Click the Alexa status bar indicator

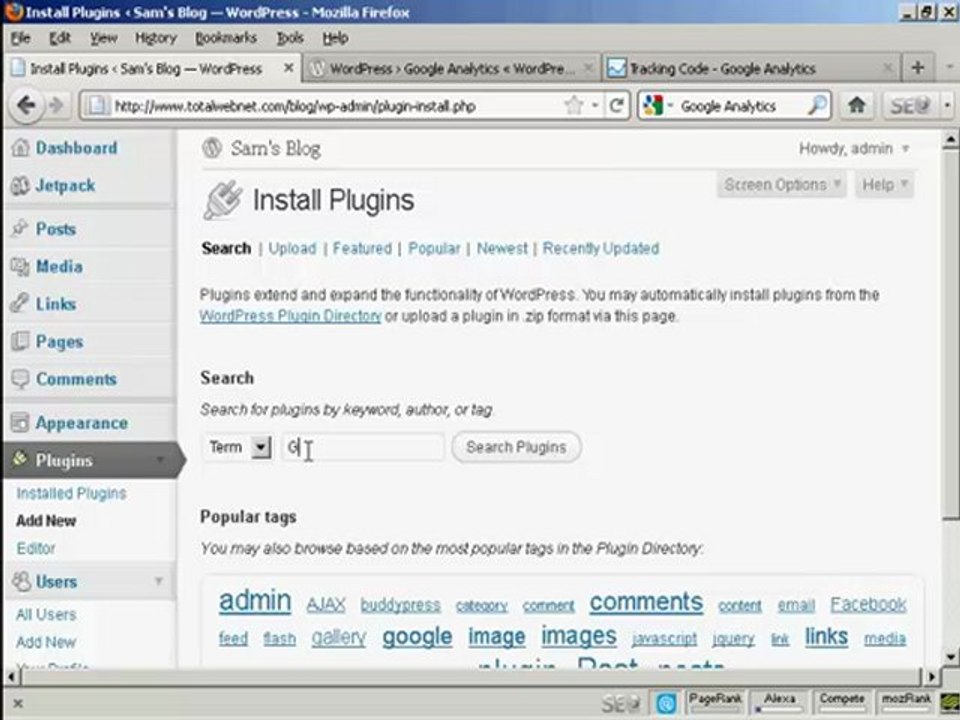click(x=779, y=702)
